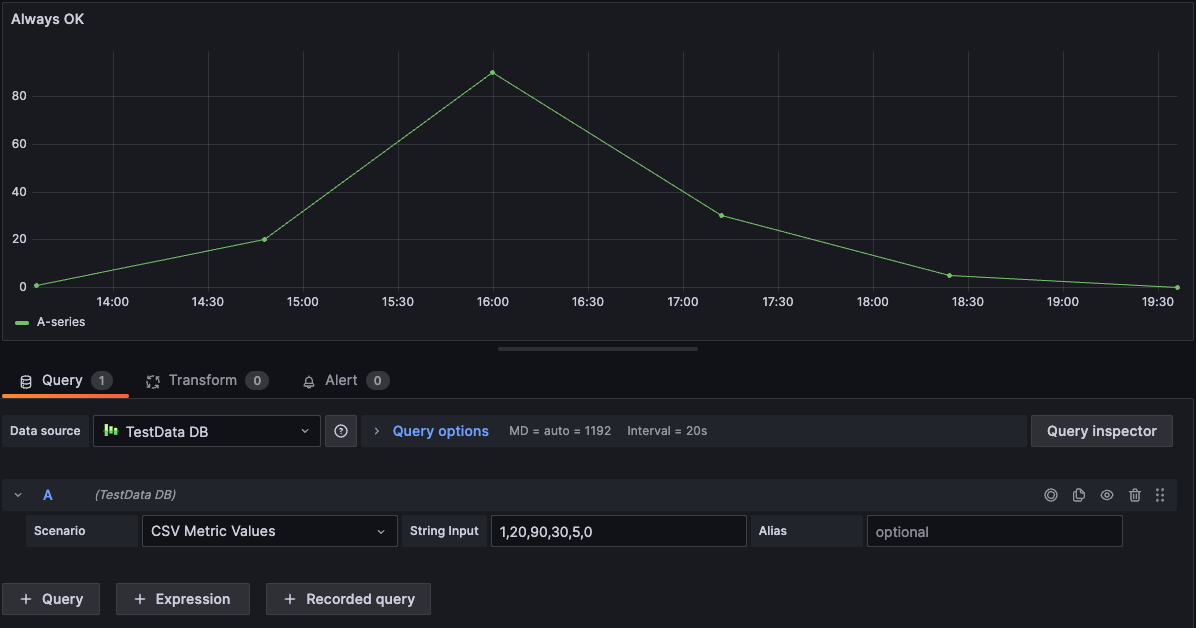
Task: Open the Scenario dropdown showing CSV Metric Values
Action: pos(269,531)
